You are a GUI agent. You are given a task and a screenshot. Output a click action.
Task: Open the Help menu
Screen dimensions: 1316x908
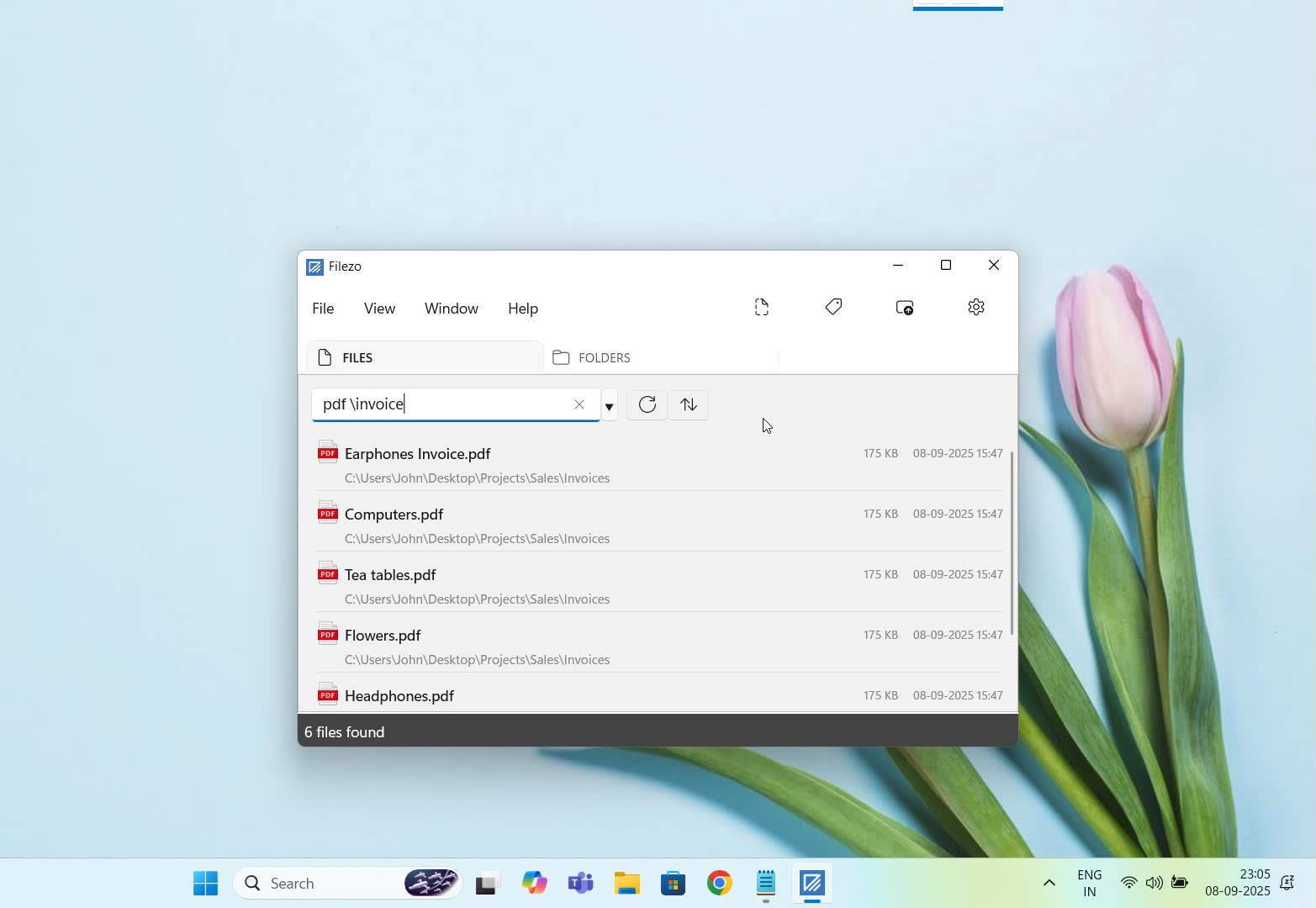522,309
